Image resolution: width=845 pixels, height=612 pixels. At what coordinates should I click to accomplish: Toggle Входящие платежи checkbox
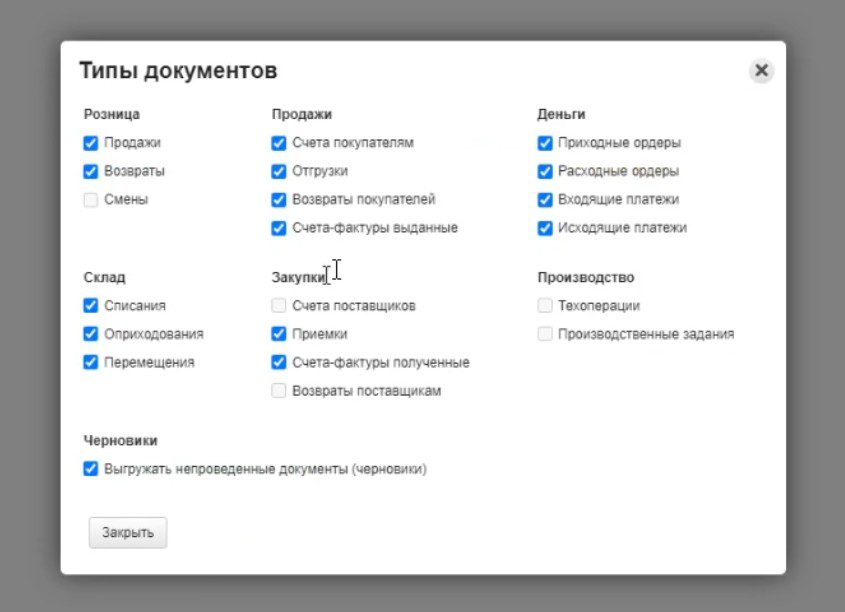tap(545, 199)
